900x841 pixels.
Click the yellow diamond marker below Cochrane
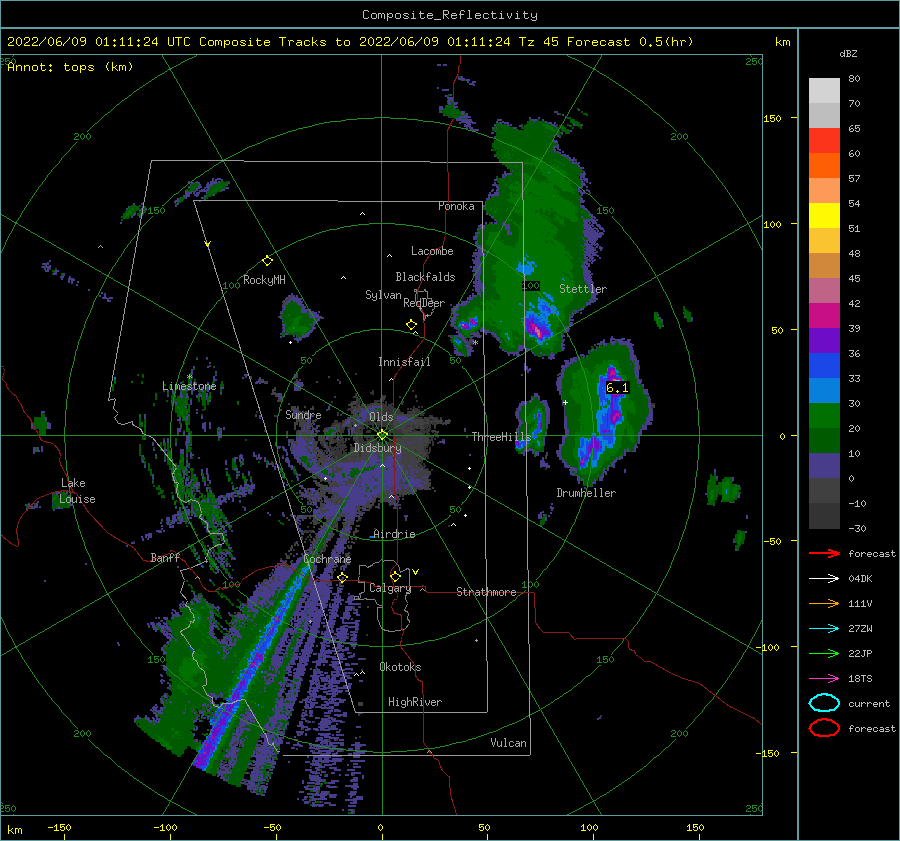[x=343, y=578]
